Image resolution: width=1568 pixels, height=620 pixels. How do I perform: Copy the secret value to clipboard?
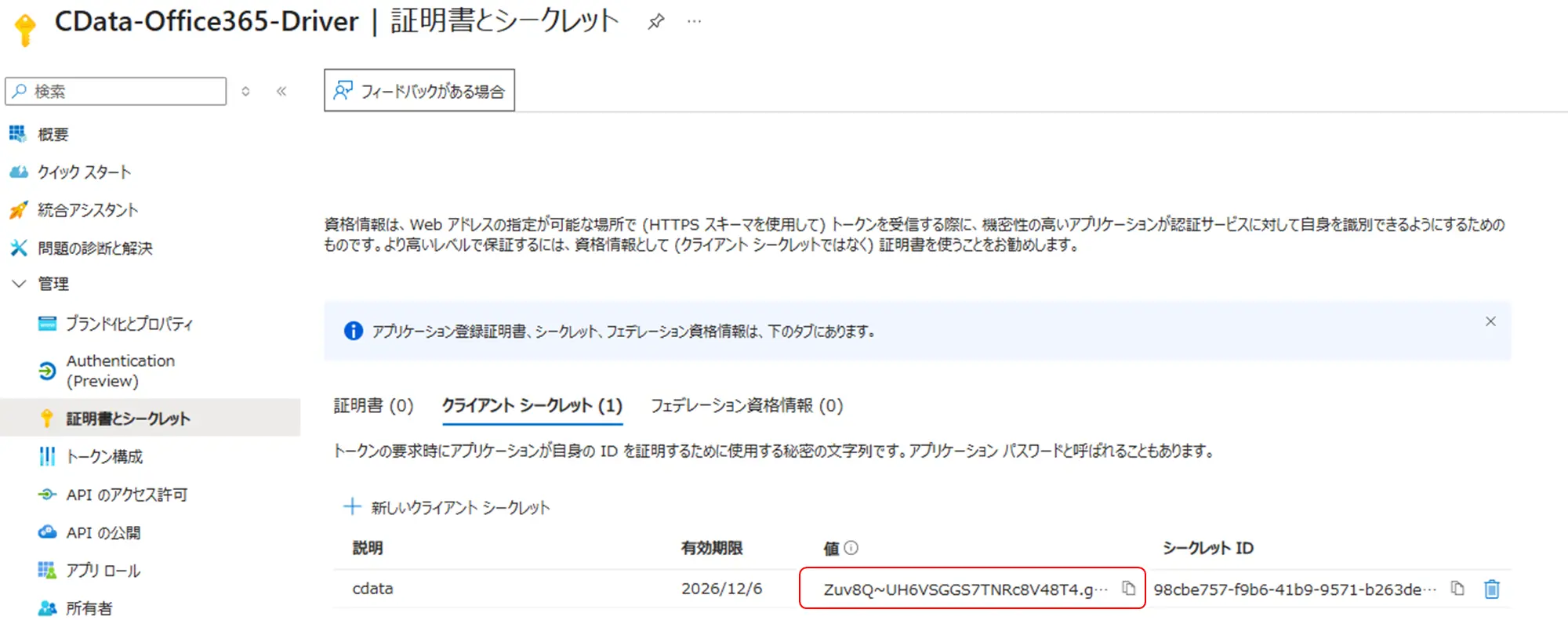(x=1128, y=588)
